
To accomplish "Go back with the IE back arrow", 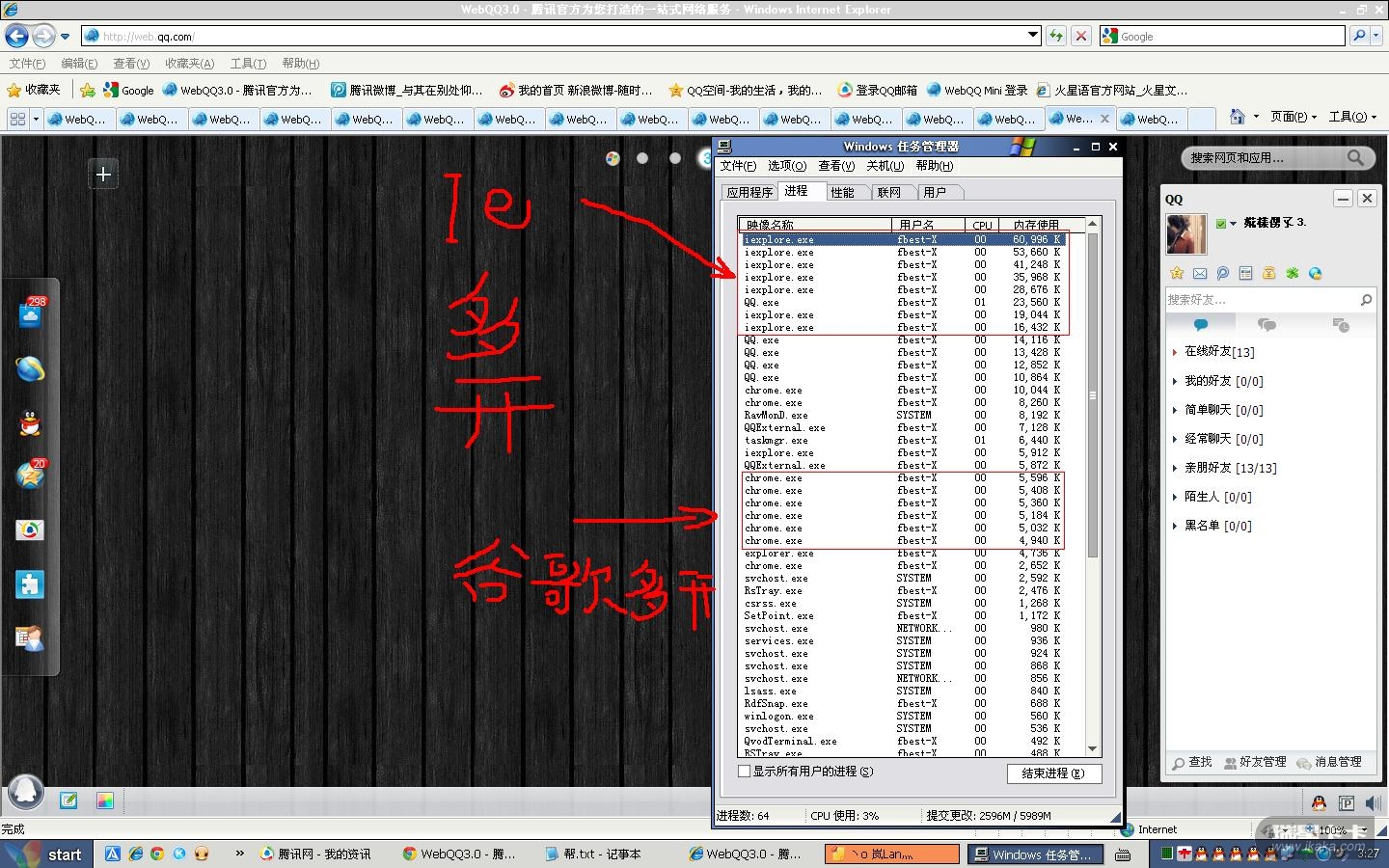I will tap(16, 36).
